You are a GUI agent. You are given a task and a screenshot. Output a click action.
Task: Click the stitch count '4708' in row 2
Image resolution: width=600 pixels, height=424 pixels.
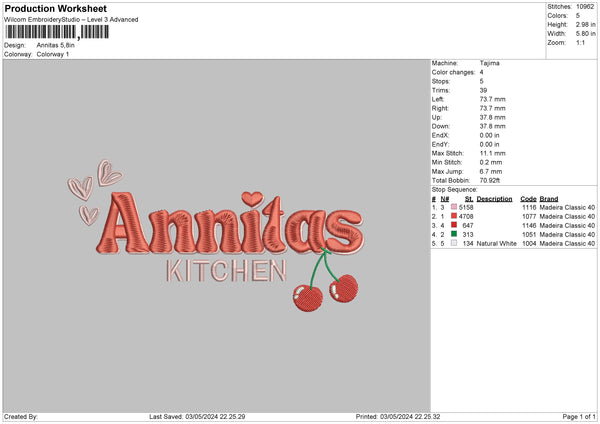click(466, 217)
